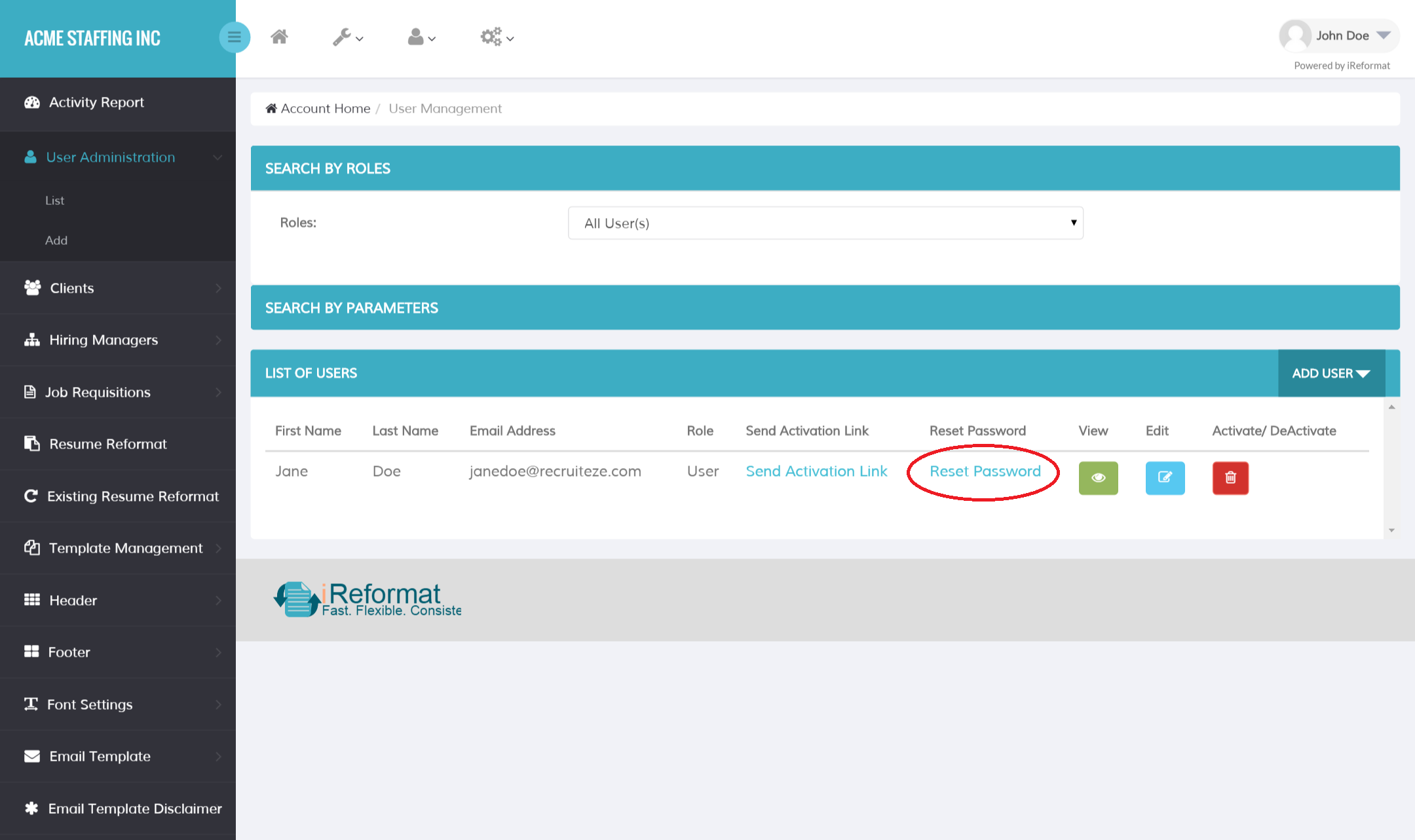The height and width of the screenshot is (840, 1415).
Task: Click green eye View button for Jane
Action: (x=1098, y=478)
